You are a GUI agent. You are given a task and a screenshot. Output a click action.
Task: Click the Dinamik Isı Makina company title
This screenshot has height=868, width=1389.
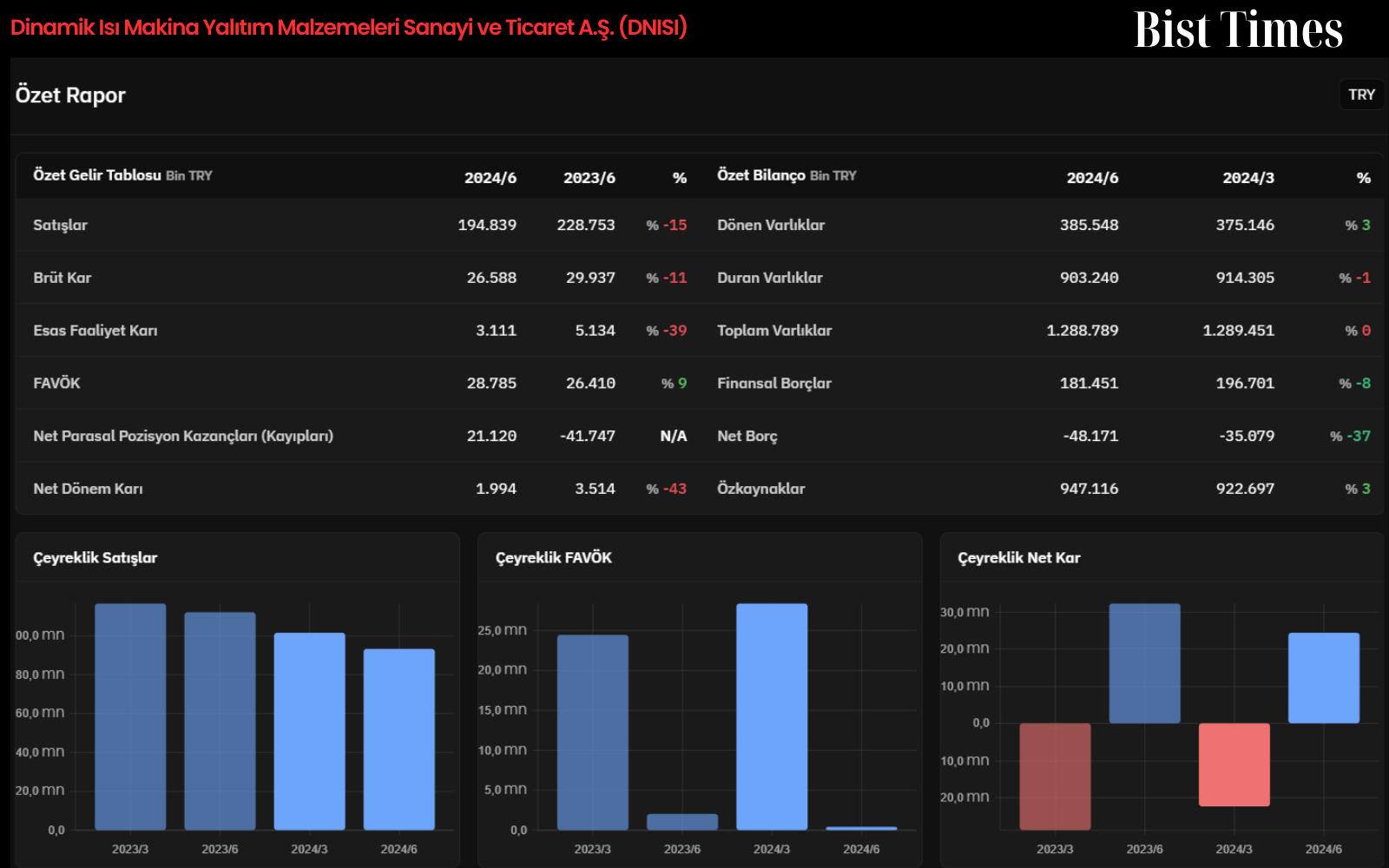pos(349,27)
